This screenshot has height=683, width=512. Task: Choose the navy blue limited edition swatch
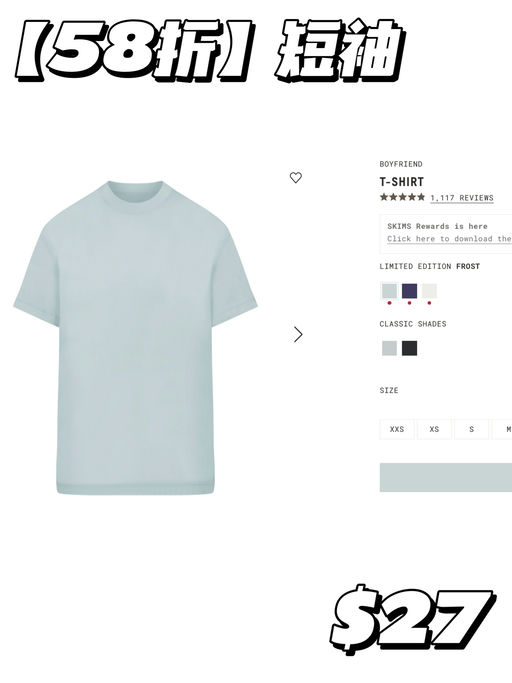point(409,291)
